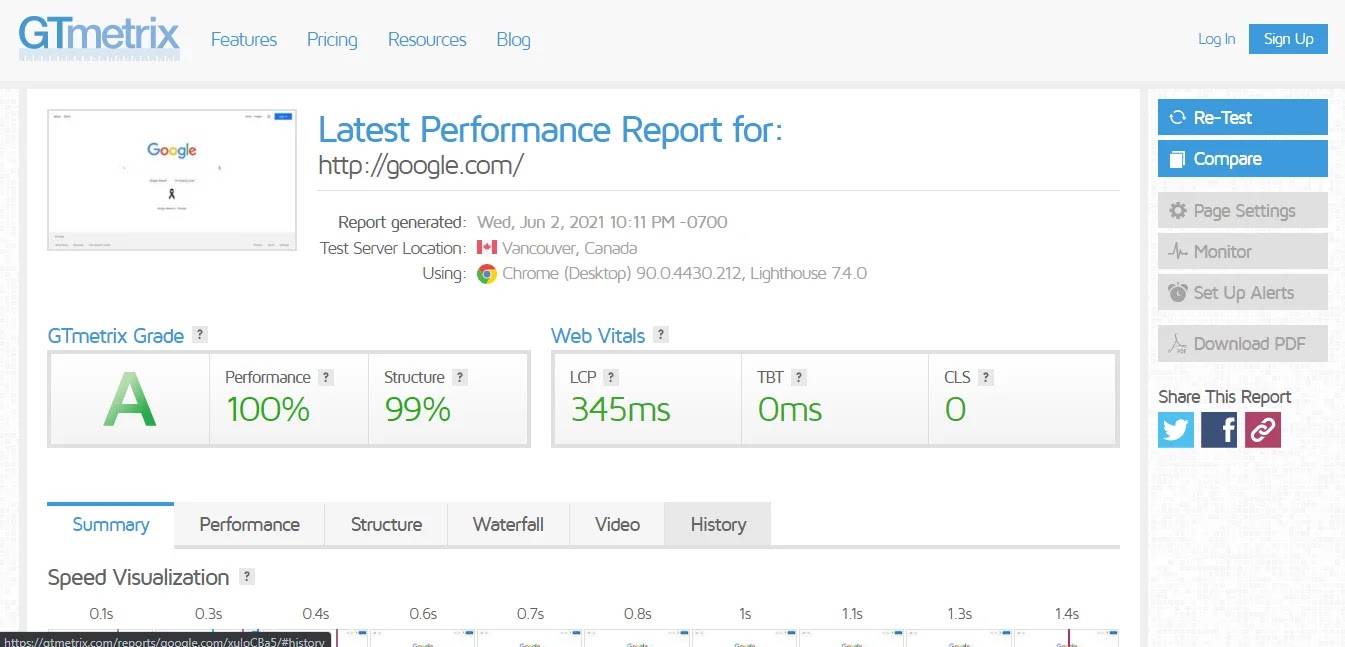Click the Google page screenshot thumbnail
The width and height of the screenshot is (1345, 647).
(x=172, y=180)
